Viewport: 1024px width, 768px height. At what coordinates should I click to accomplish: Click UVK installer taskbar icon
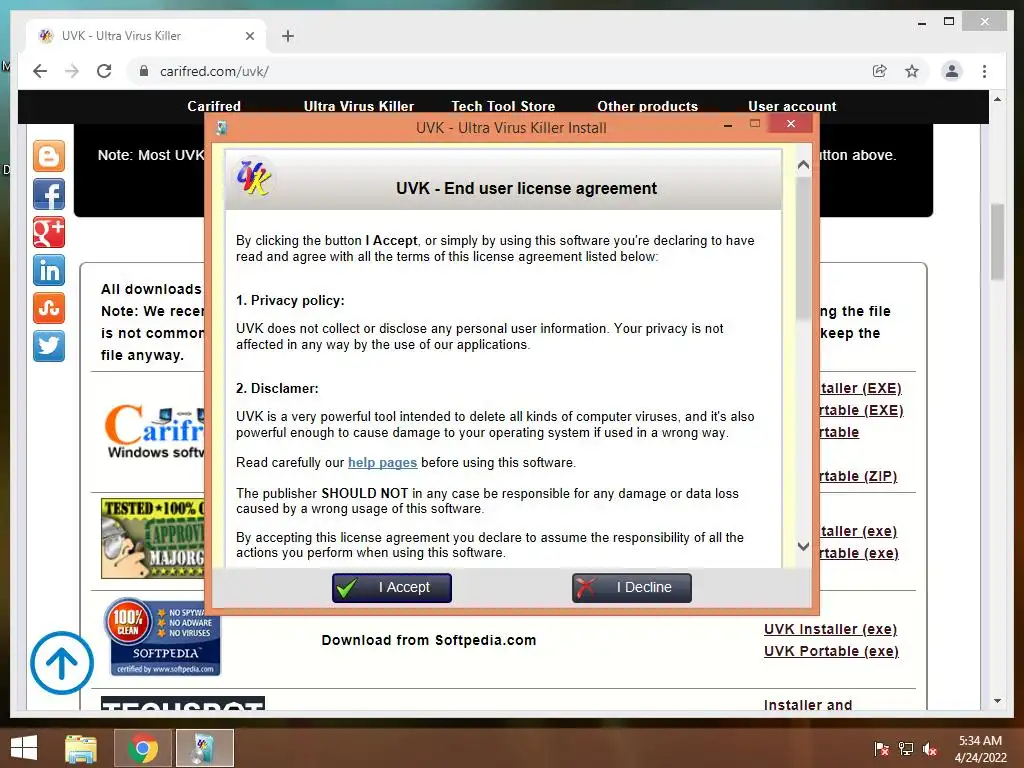(x=204, y=748)
